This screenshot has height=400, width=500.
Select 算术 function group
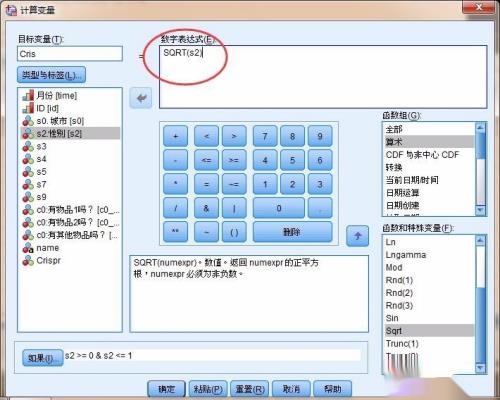(429, 142)
